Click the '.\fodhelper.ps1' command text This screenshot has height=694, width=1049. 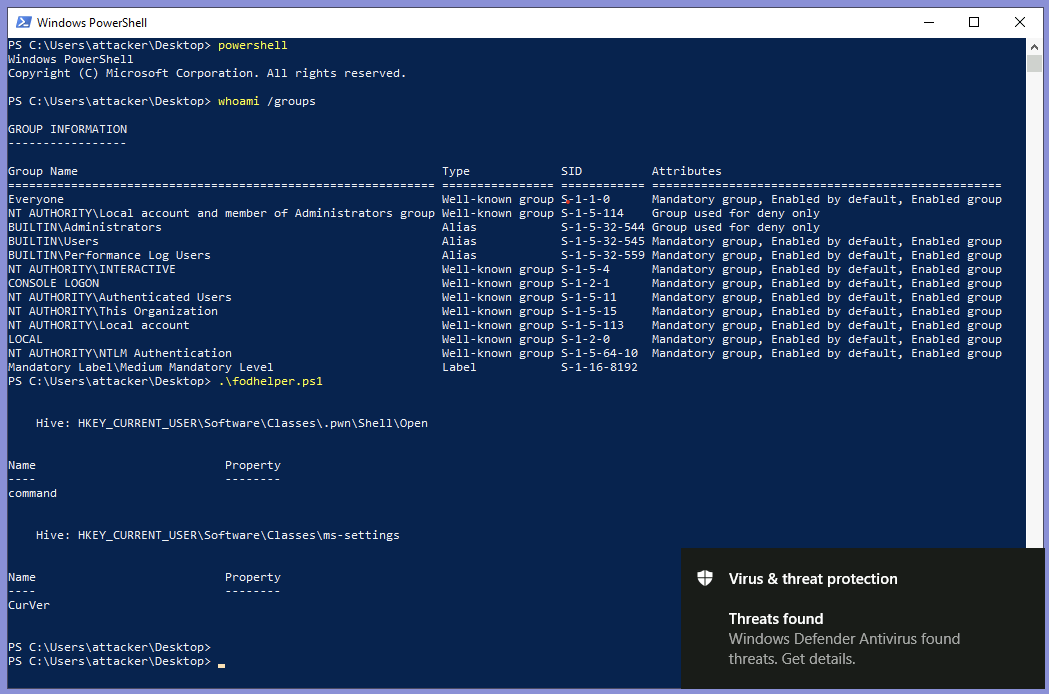point(270,381)
